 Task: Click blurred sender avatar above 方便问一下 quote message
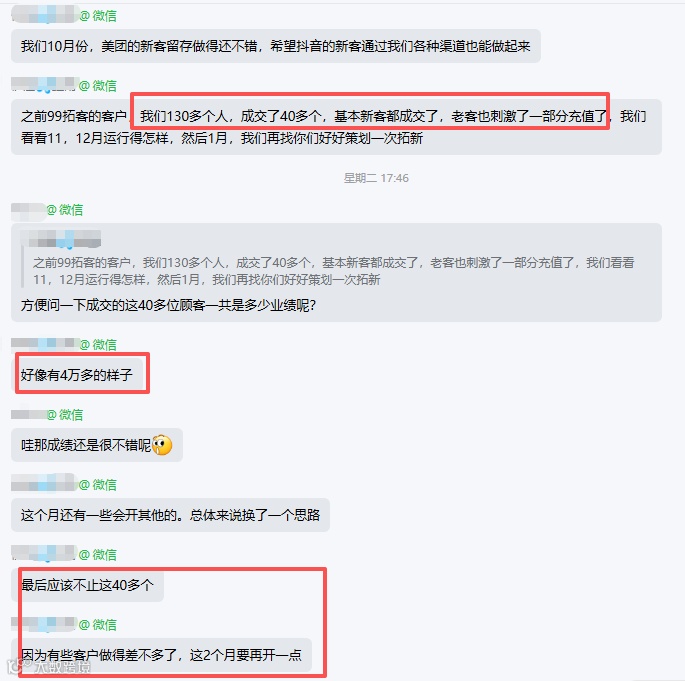[28, 211]
